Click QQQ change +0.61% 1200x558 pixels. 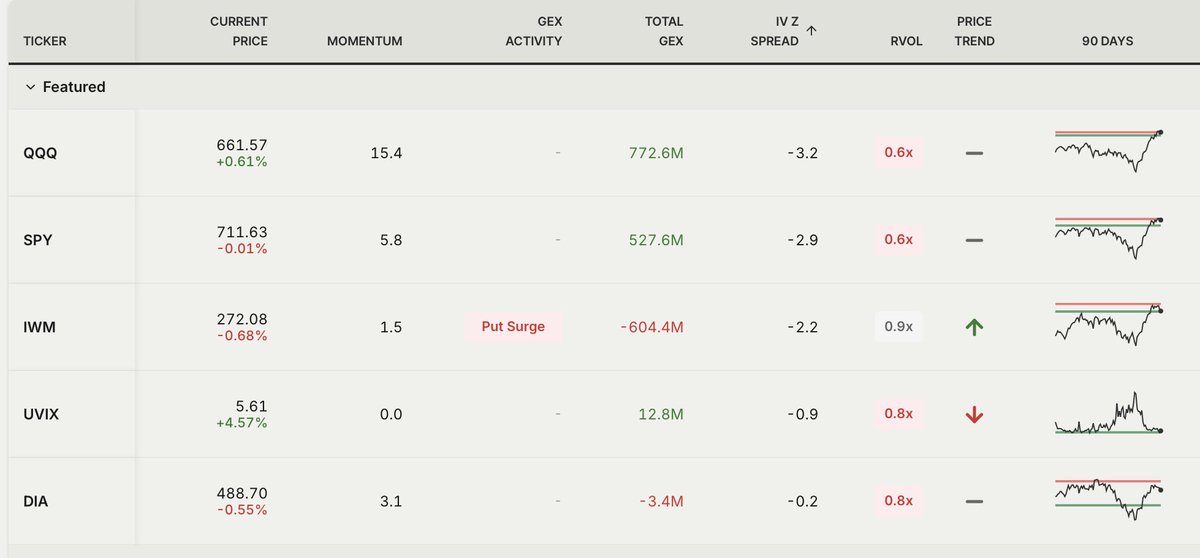click(242, 161)
